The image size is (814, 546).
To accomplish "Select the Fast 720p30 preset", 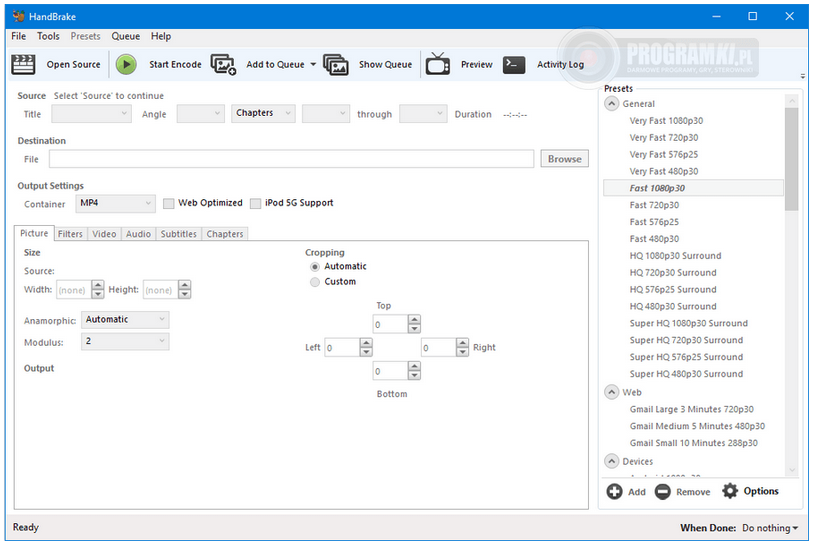I will [654, 205].
